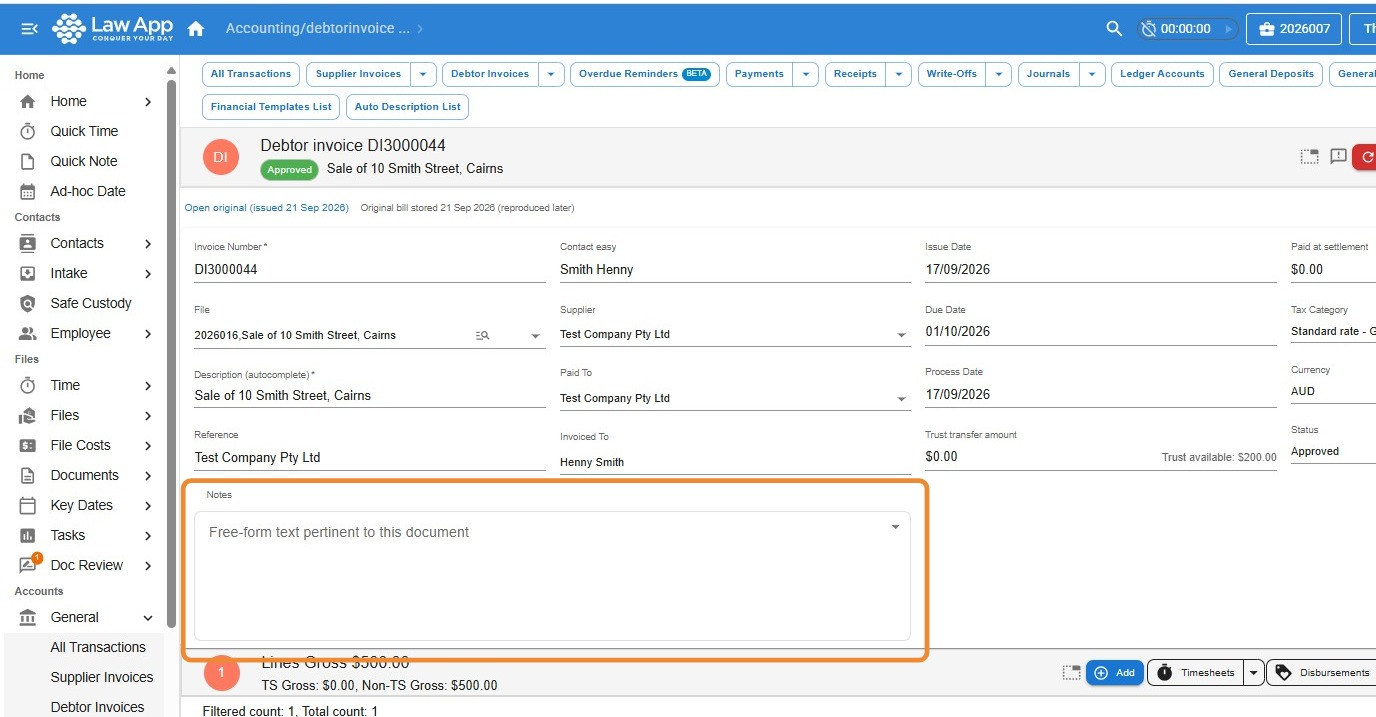The height and width of the screenshot is (717, 1376).
Task: Click the Accounting/debtorinvoice breadcrumb
Action: (x=318, y=29)
